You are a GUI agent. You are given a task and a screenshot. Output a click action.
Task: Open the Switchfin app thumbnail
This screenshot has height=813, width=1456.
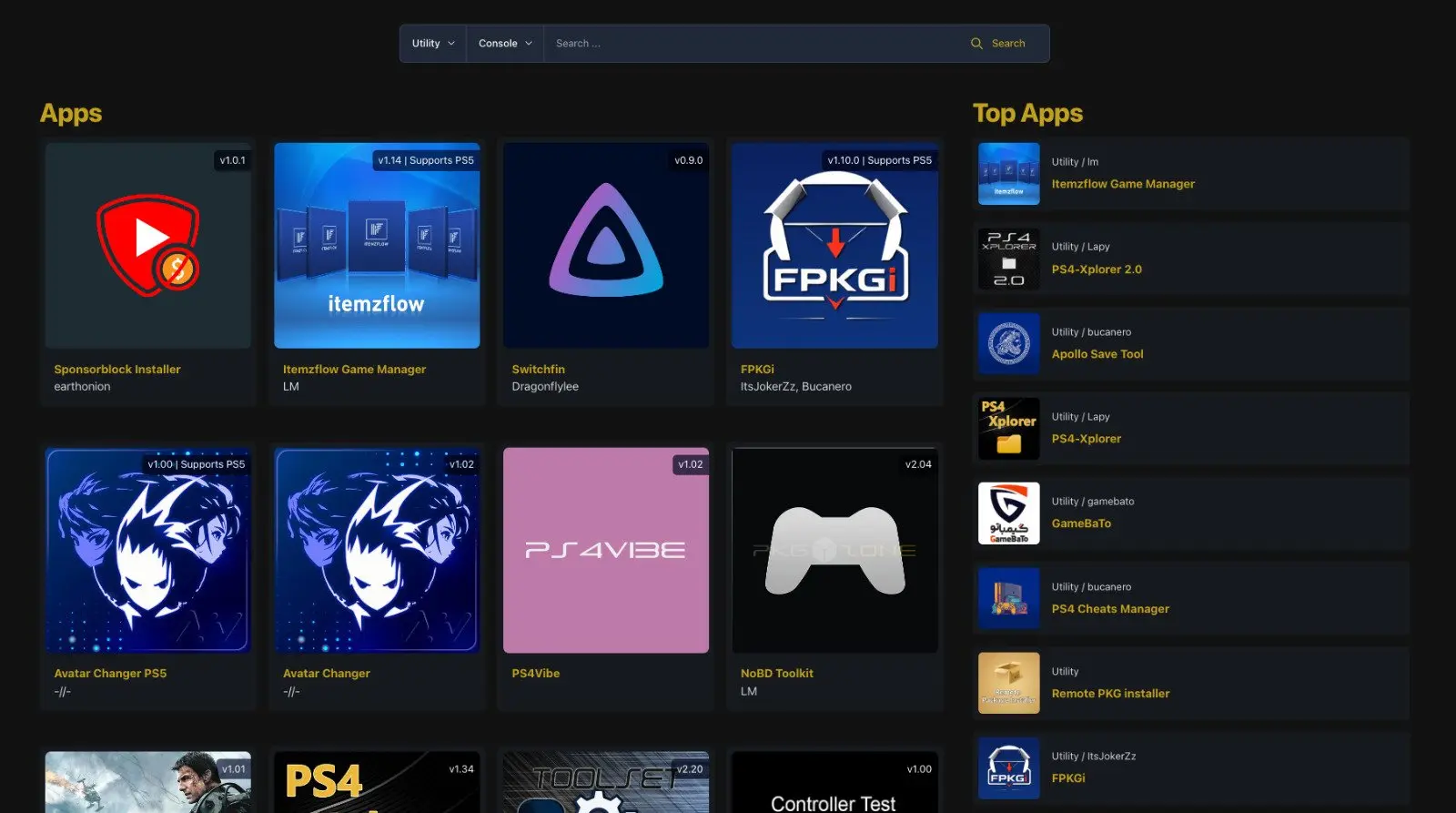click(x=606, y=245)
